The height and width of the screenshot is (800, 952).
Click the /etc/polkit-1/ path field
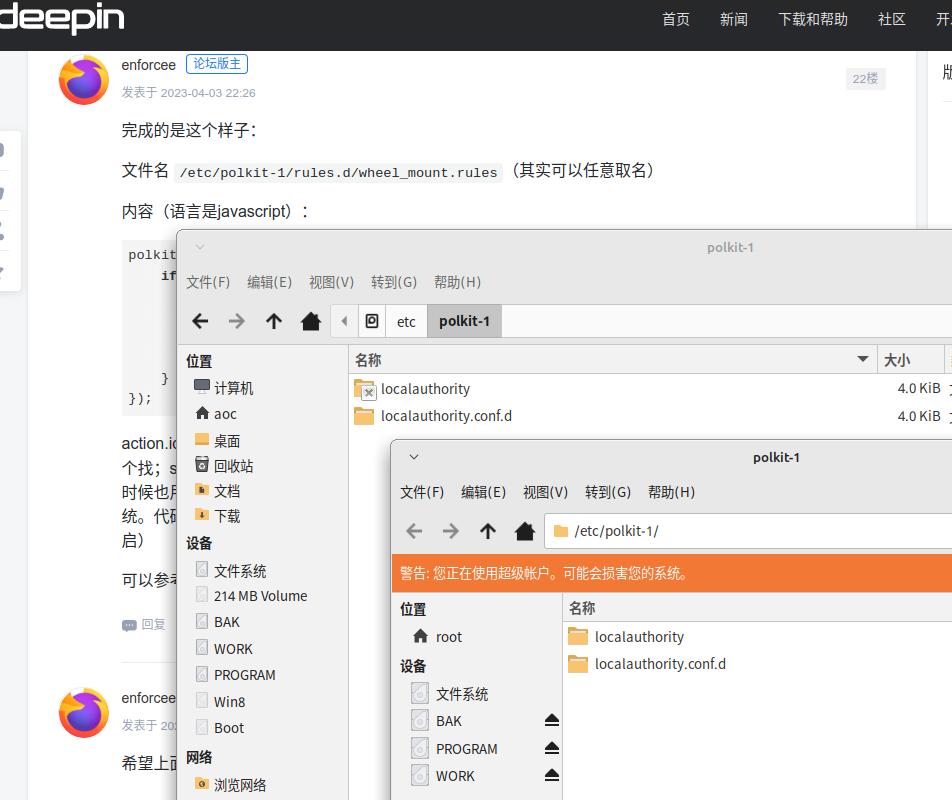click(x=748, y=531)
